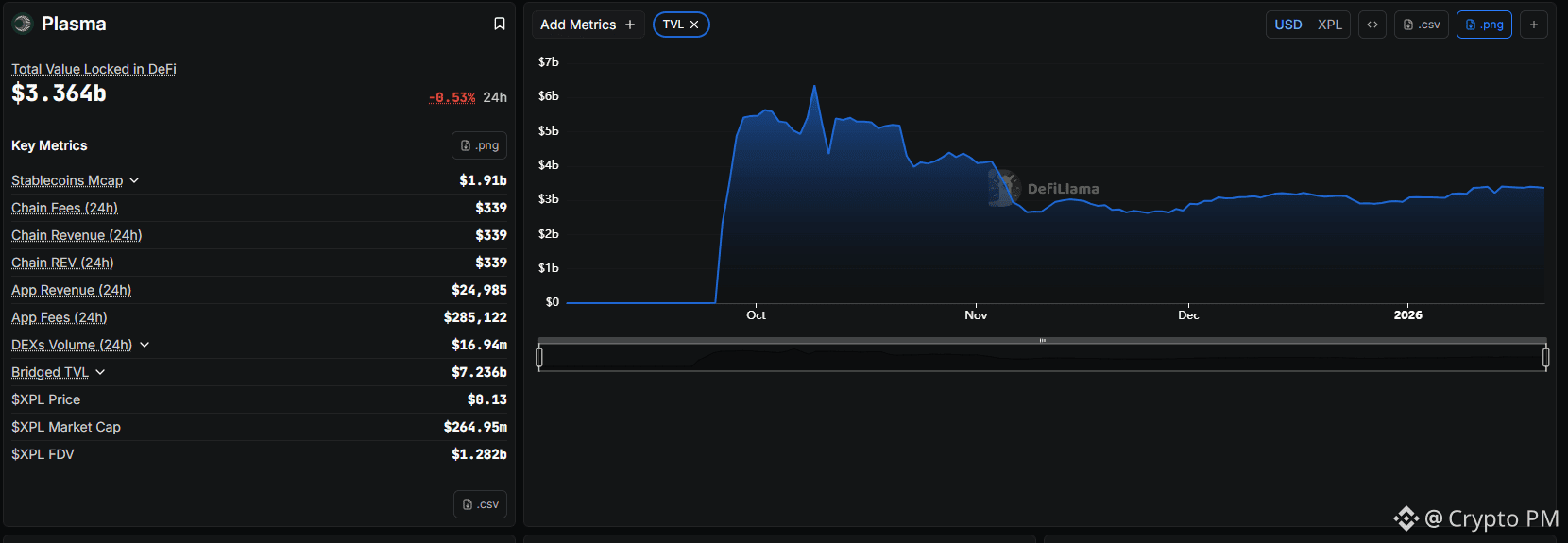Export chart image as .png
Image resolution: width=1568 pixels, height=543 pixels.
[1484, 25]
